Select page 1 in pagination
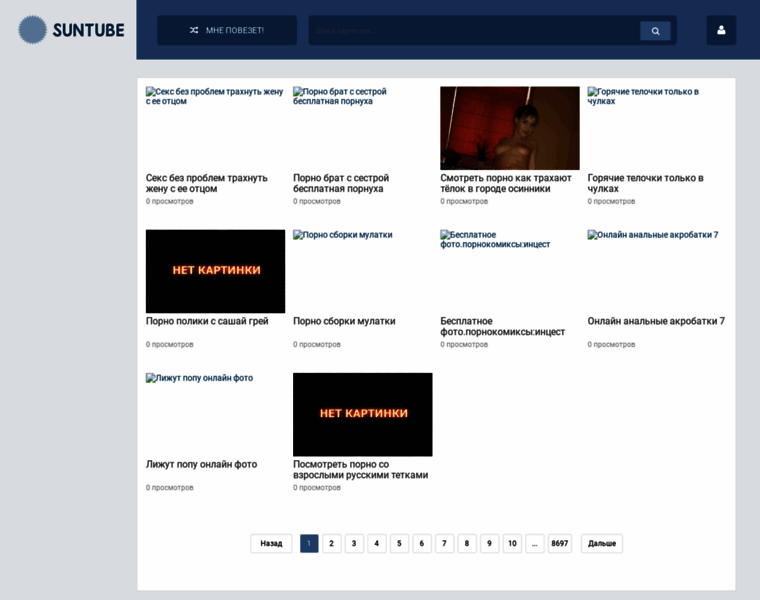This screenshot has width=760, height=600. click(x=309, y=543)
